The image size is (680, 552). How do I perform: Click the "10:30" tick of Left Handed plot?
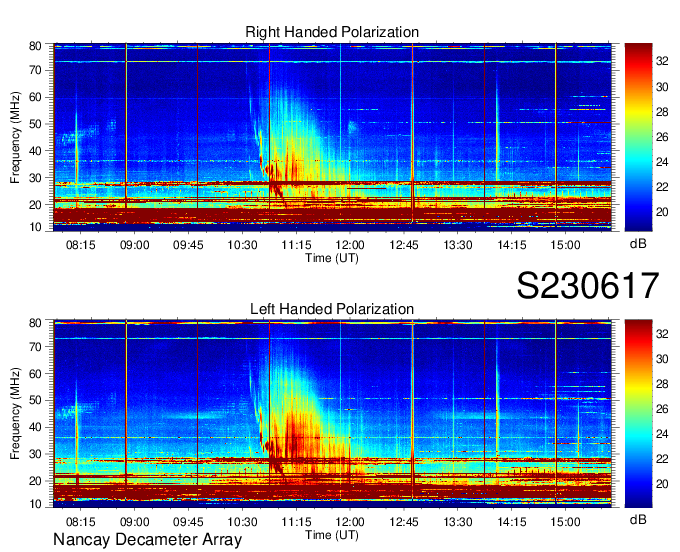pyautogui.click(x=242, y=522)
